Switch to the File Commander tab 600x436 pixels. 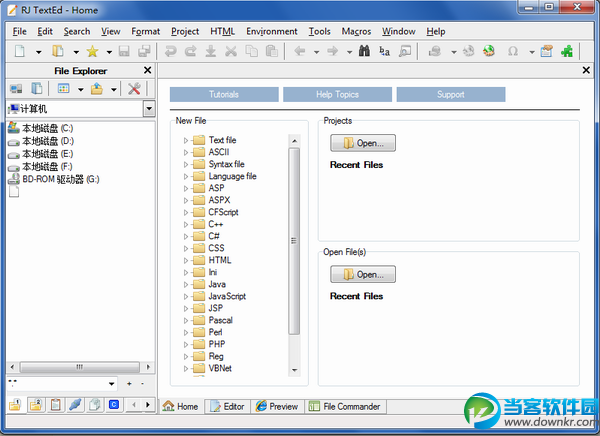tap(345, 407)
